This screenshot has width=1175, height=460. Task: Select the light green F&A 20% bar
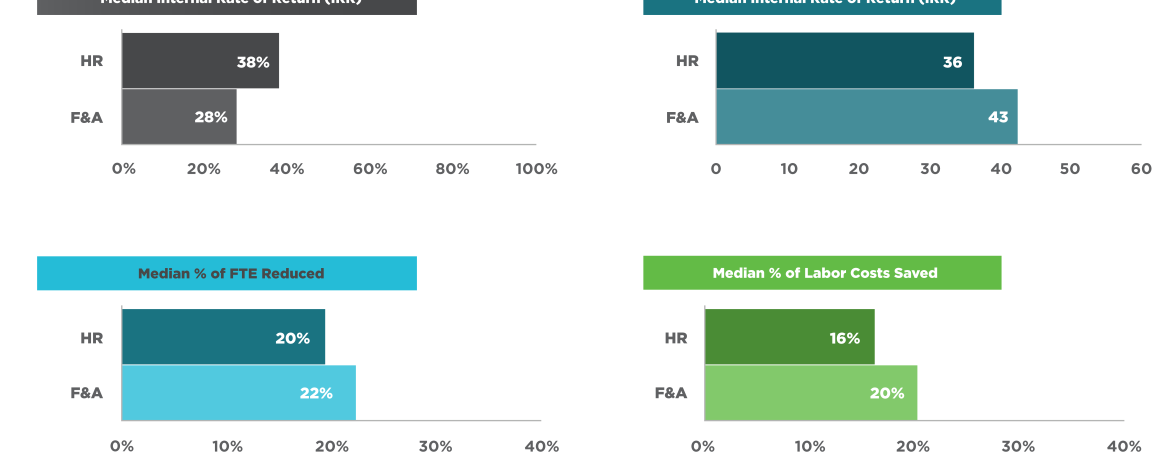[810, 393]
